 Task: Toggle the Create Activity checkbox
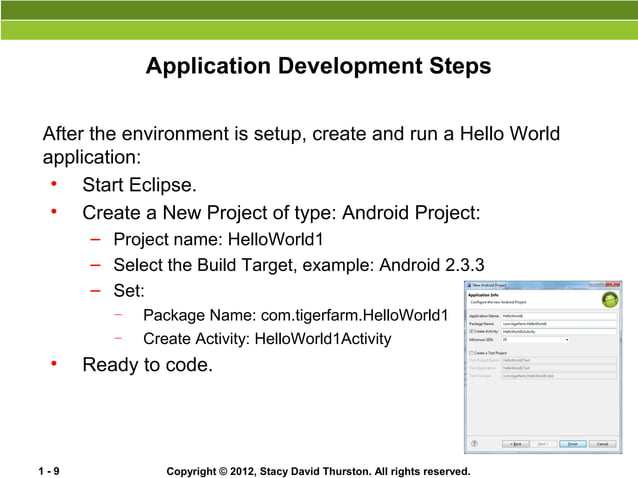(x=470, y=331)
